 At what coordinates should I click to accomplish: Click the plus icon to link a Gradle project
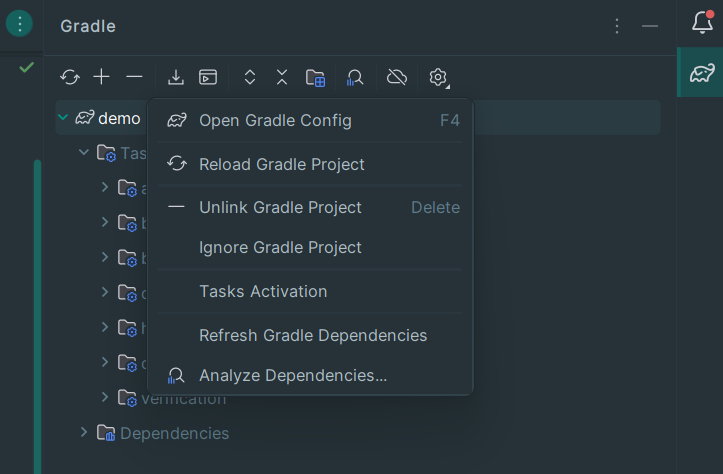pyautogui.click(x=102, y=77)
